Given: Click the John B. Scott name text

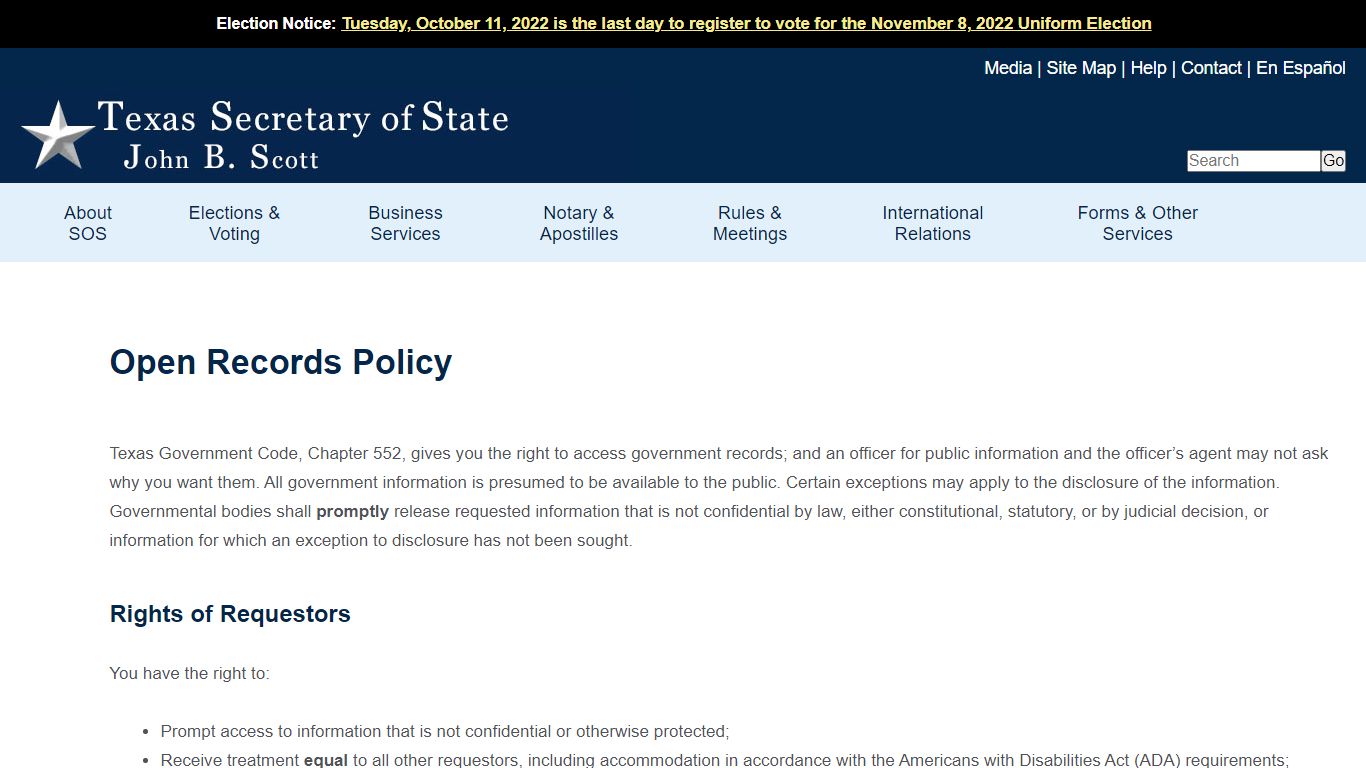Looking at the screenshot, I should (x=221, y=158).
